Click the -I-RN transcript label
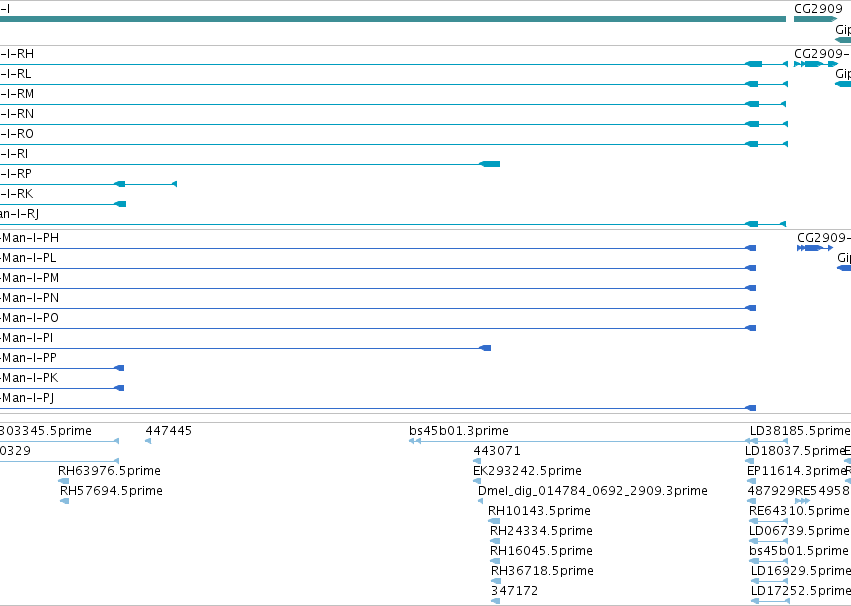Viewport: 851px width, 606px height. (x=17, y=114)
